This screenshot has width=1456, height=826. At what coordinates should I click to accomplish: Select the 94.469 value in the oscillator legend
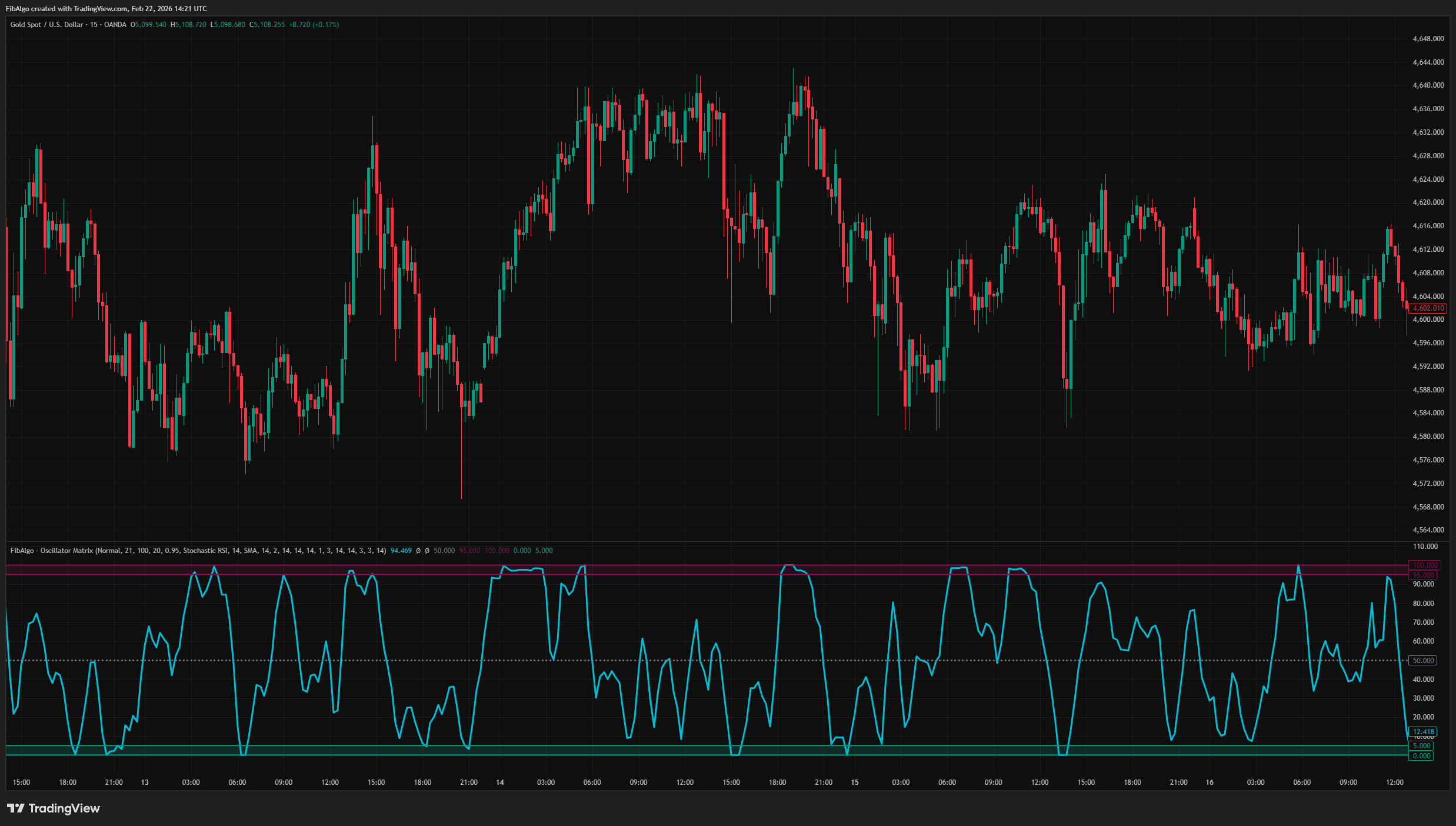click(400, 551)
